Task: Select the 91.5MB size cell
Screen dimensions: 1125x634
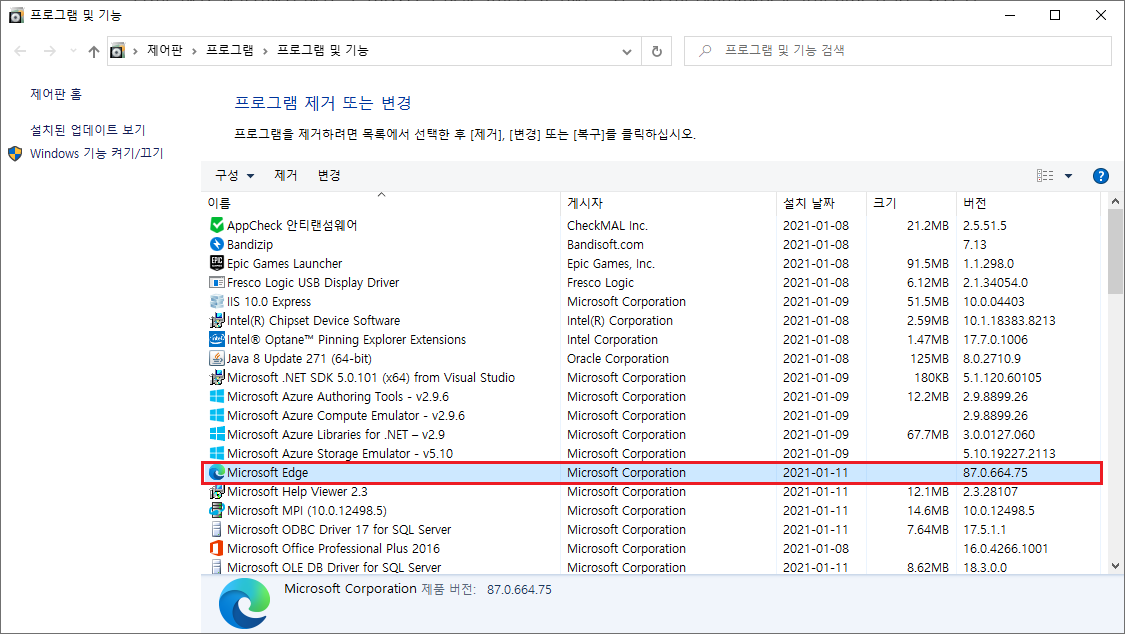Action: point(928,263)
